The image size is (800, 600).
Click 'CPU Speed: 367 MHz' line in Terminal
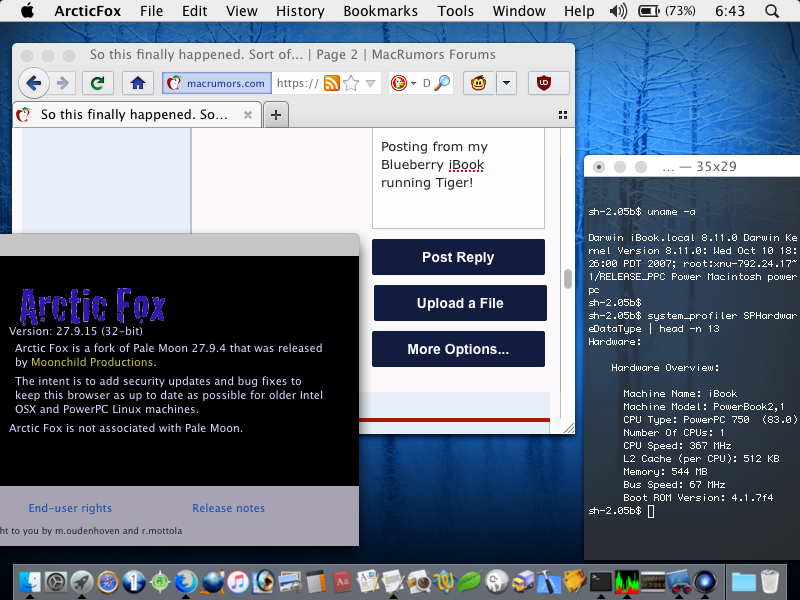[677, 445]
